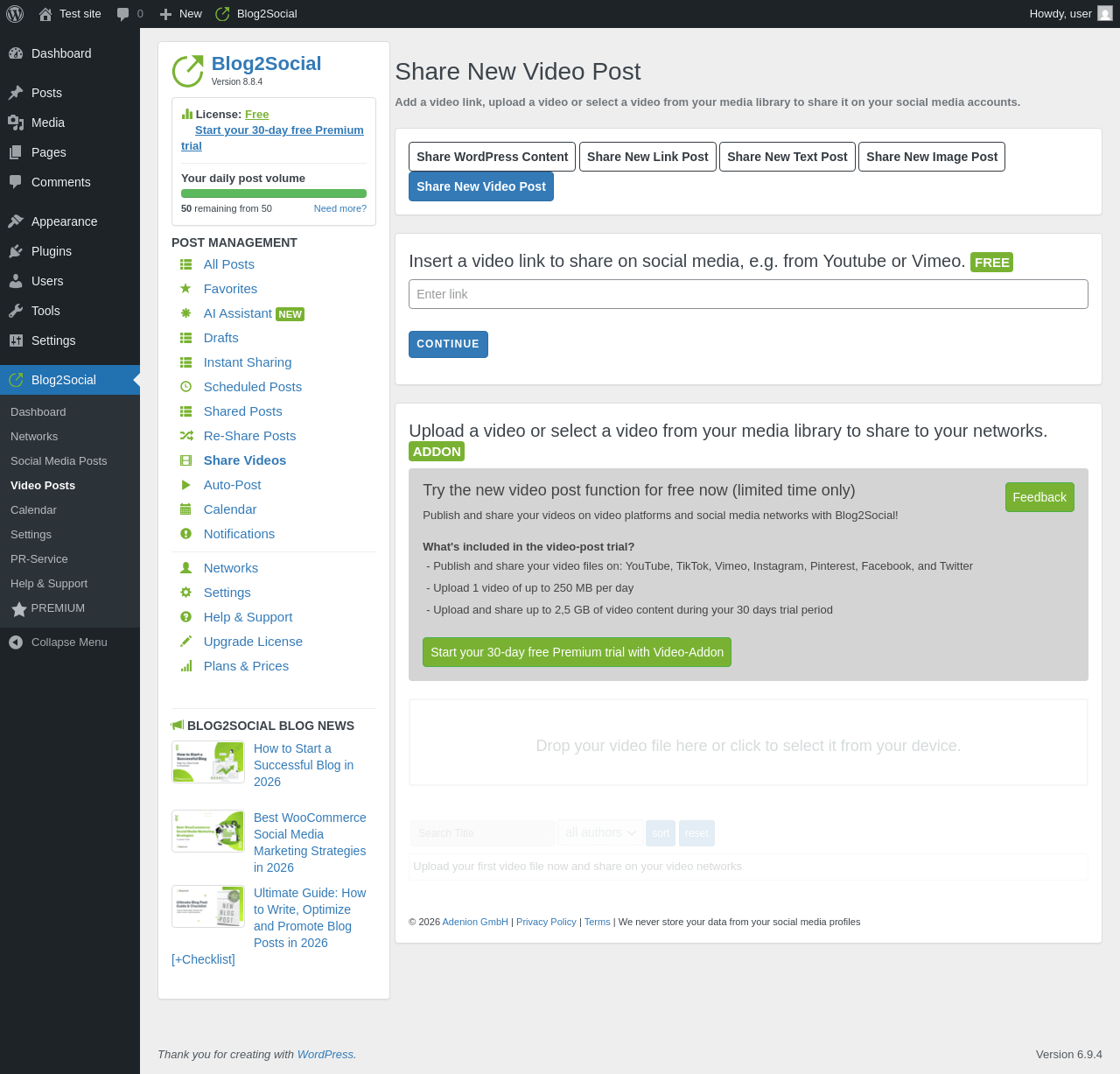
Task: Click the video file drop zone
Action: 748,742
